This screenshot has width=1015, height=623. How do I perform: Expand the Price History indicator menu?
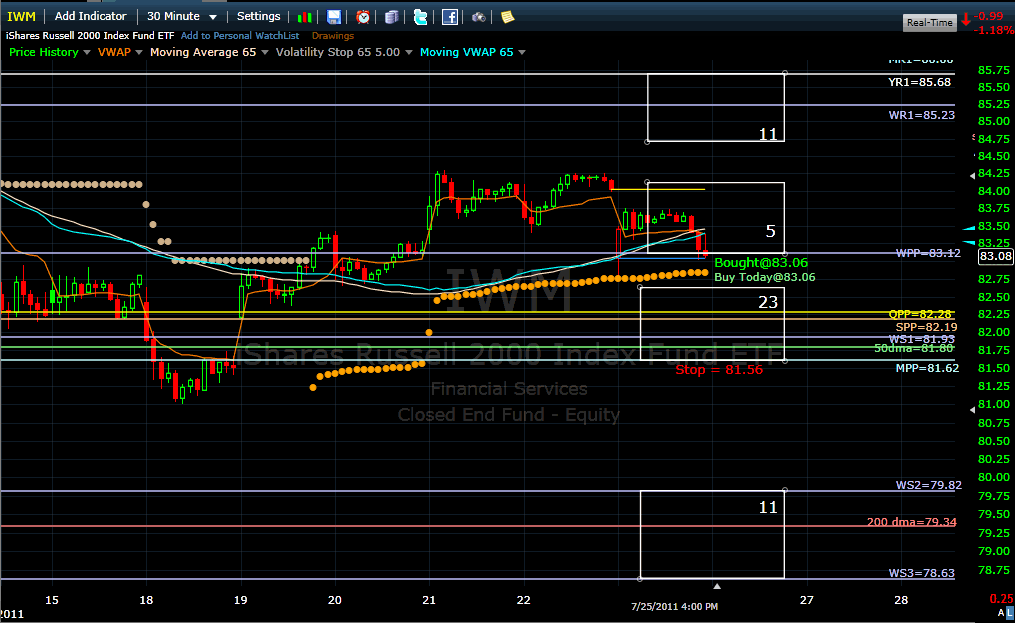(87, 52)
